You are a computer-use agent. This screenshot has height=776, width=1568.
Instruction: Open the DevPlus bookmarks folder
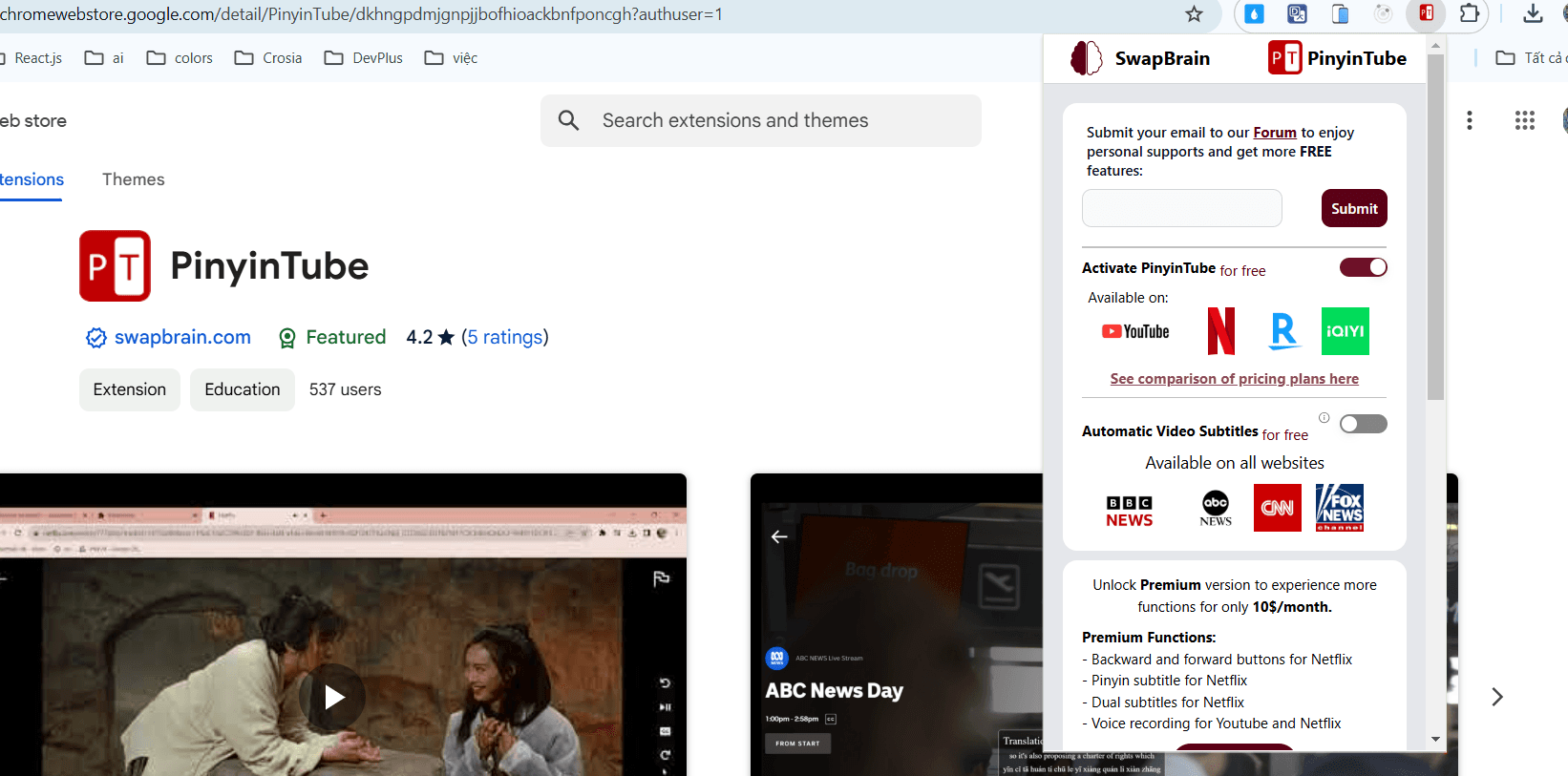364,58
